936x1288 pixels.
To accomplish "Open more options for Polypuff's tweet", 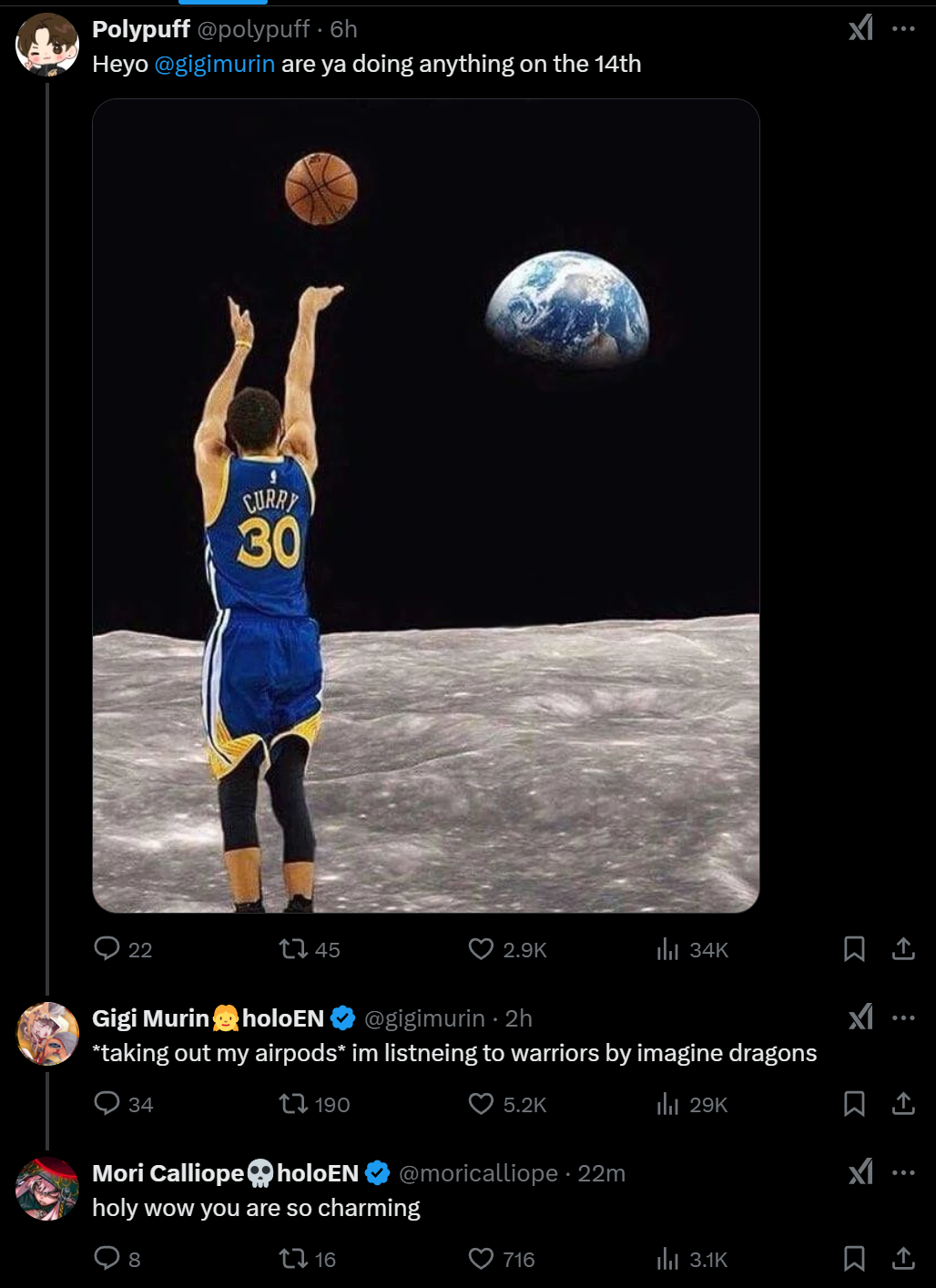I will point(903,28).
